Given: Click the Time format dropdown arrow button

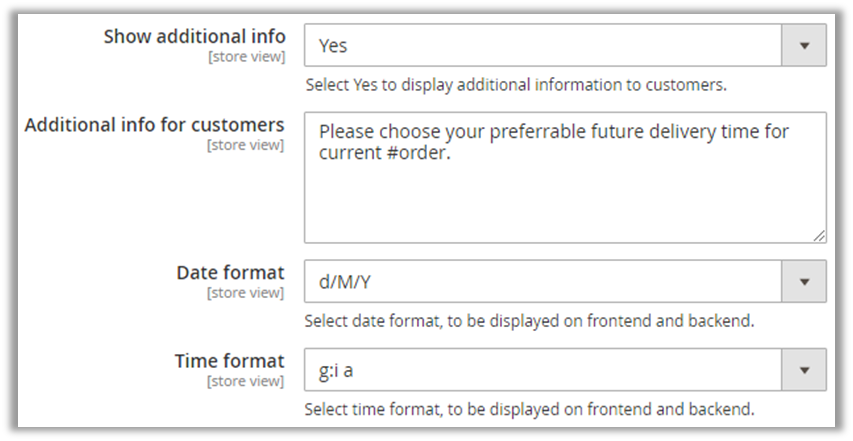Looking at the screenshot, I should 804,370.
